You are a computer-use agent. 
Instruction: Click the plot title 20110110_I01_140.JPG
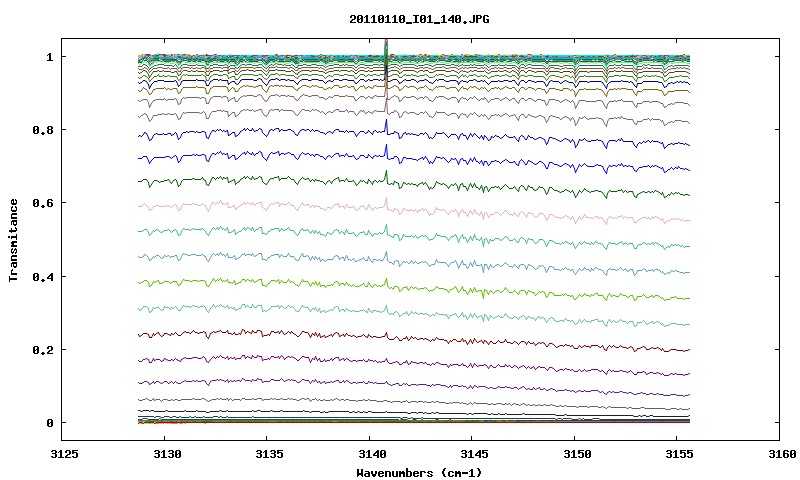coord(419,19)
